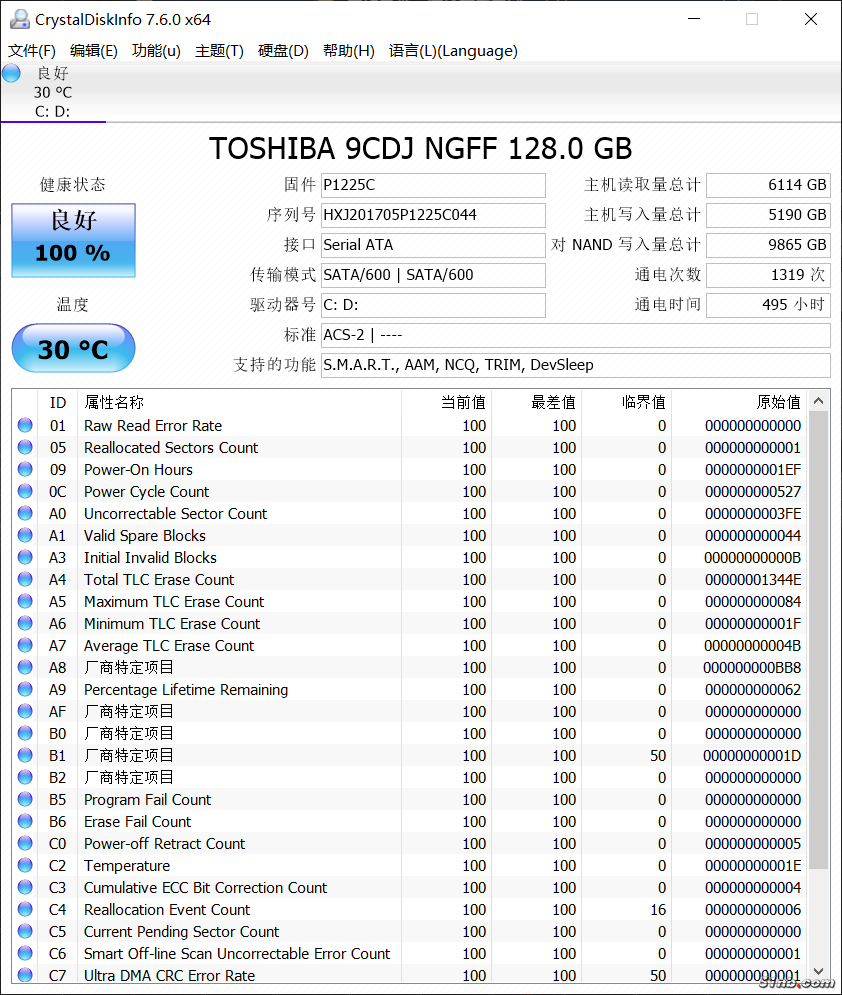Click the blue disk status orb for drive C: D:

(x=12, y=73)
